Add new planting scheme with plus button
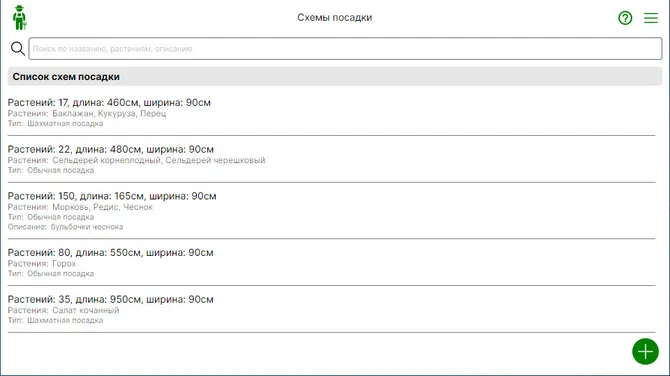This screenshot has height=376, width=670. [x=645, y=352]
